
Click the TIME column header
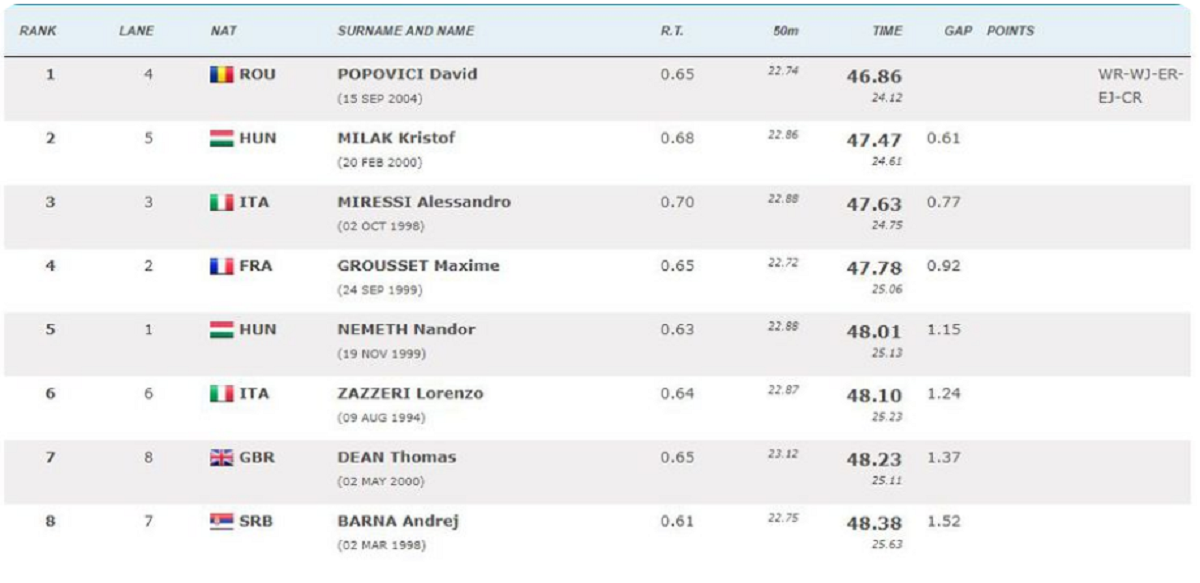click(x=887, y=31)
